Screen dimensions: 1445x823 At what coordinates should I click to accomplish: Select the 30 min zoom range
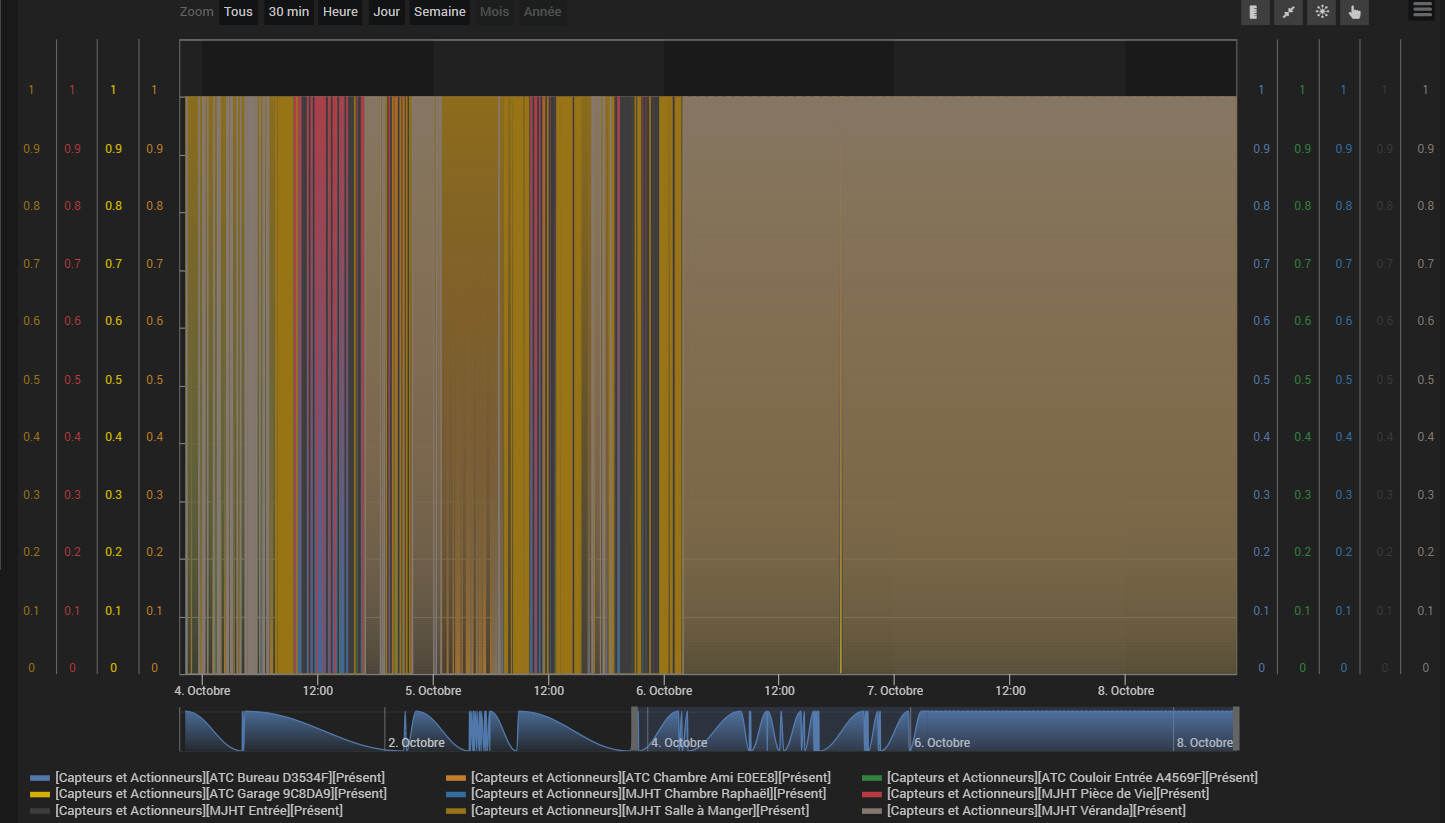pos(288,12)
